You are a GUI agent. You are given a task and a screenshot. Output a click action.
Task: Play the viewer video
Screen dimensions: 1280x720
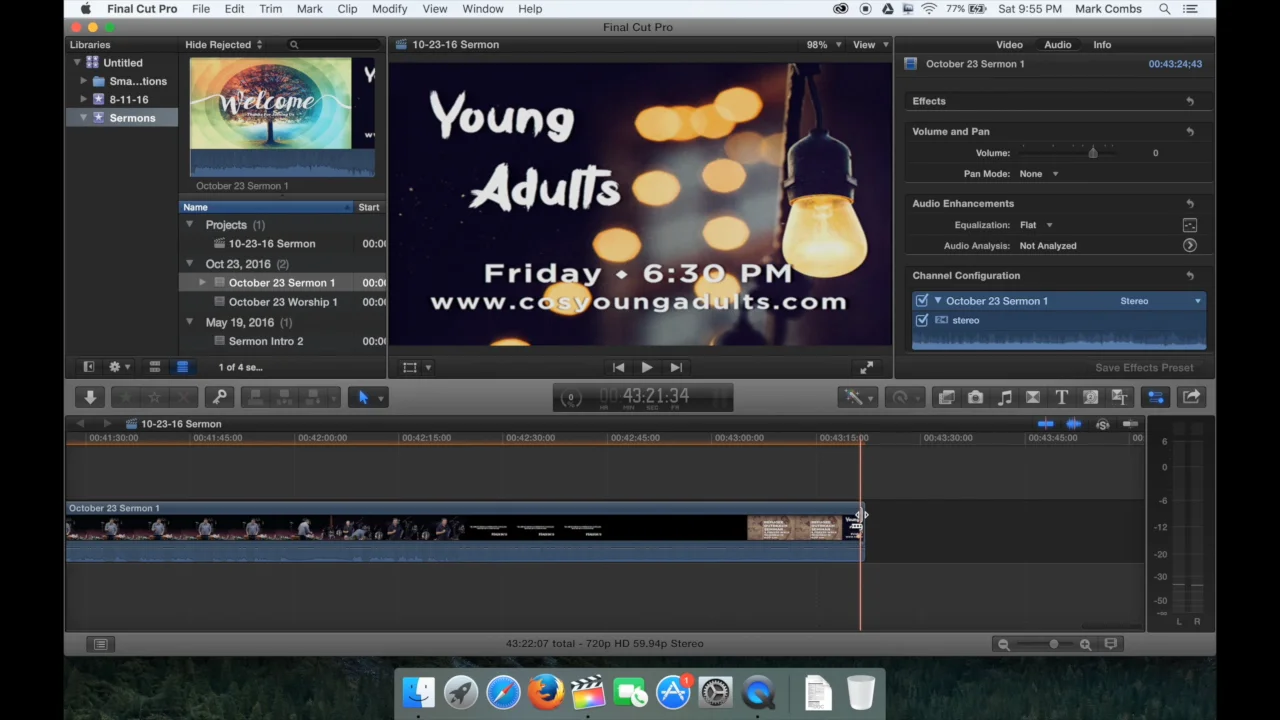coord(647,367)
